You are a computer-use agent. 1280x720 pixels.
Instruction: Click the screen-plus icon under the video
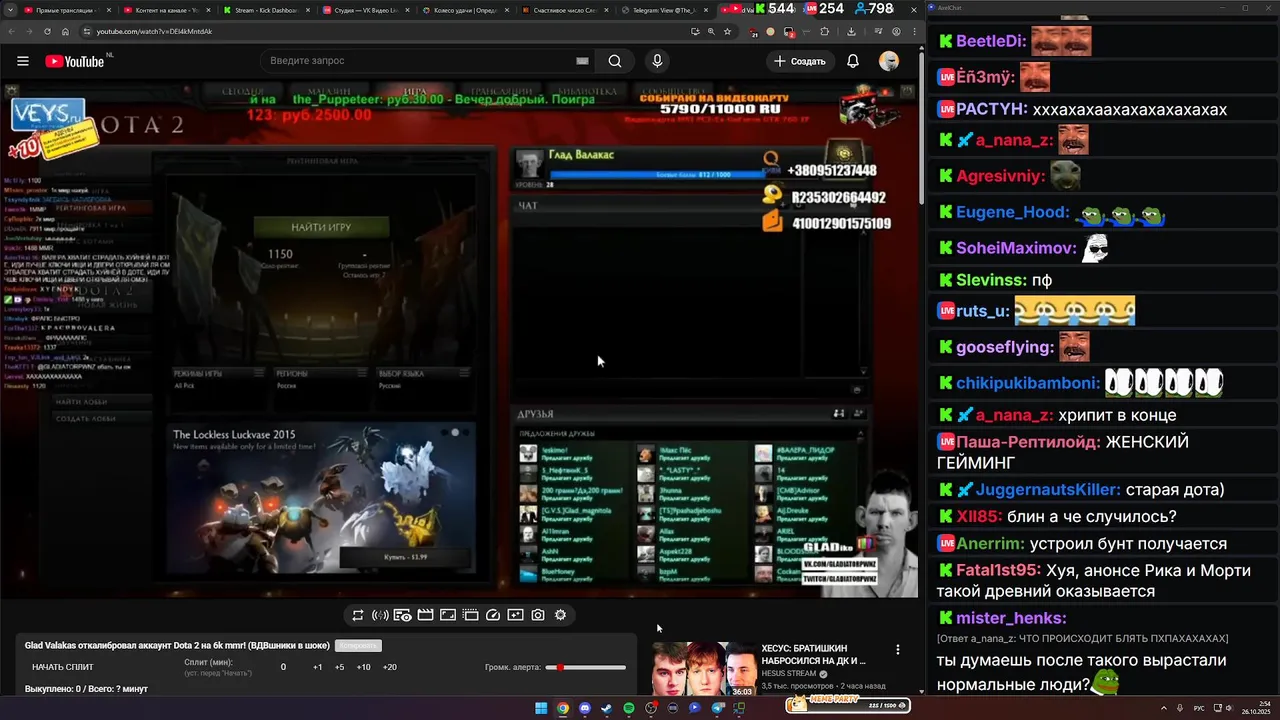point(515,615)
